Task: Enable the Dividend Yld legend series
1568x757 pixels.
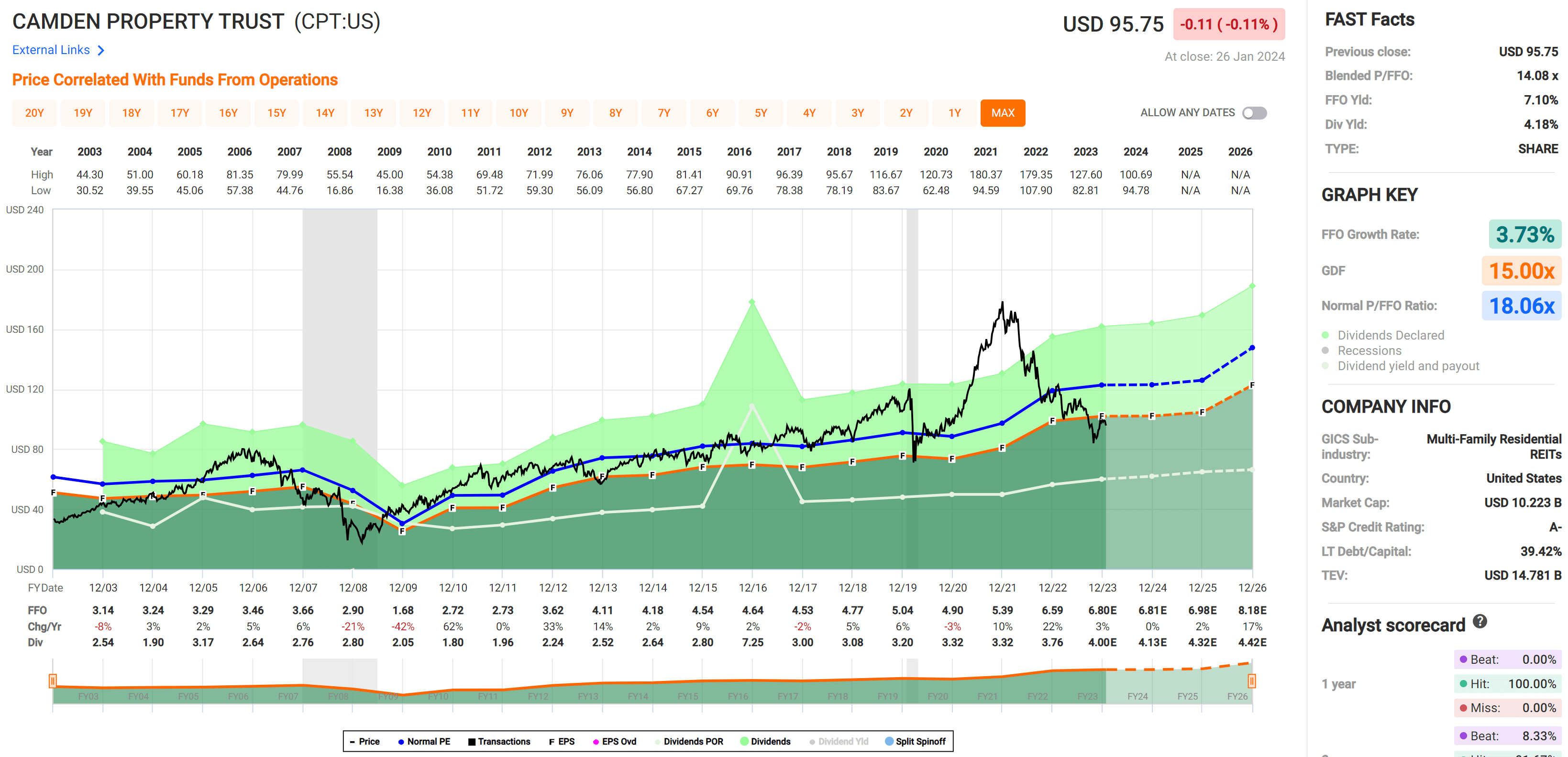Action: pyautogui.click(x=842, y=741)
